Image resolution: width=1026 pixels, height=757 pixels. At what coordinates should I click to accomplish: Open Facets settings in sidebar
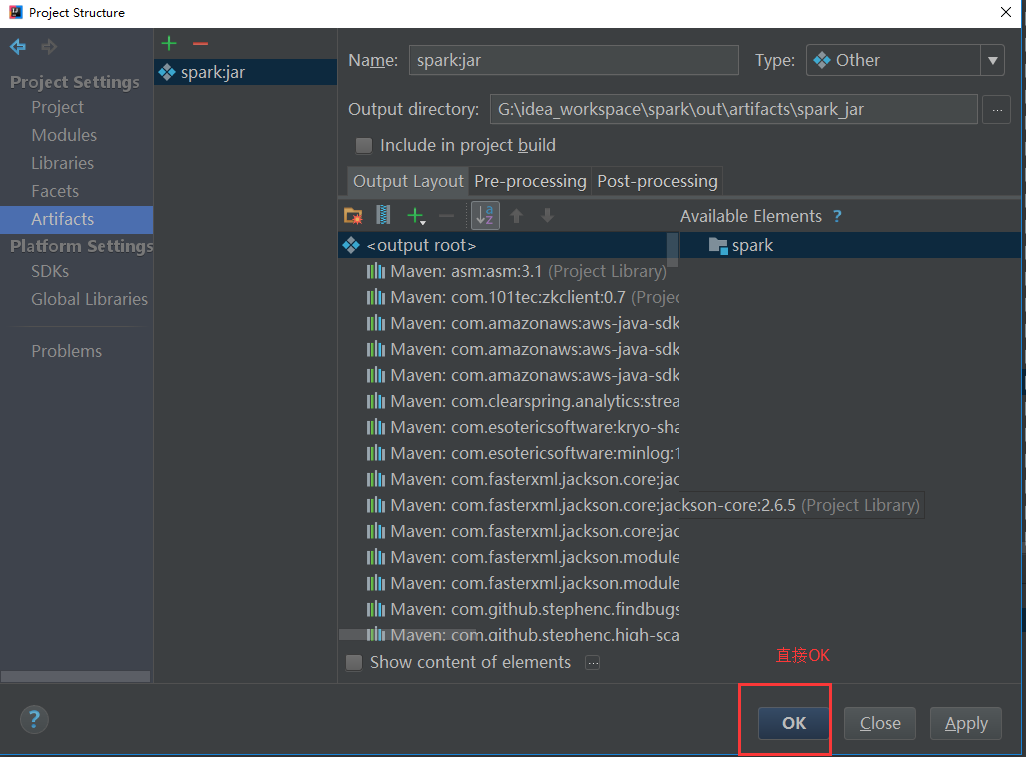(x=55, y=192)
